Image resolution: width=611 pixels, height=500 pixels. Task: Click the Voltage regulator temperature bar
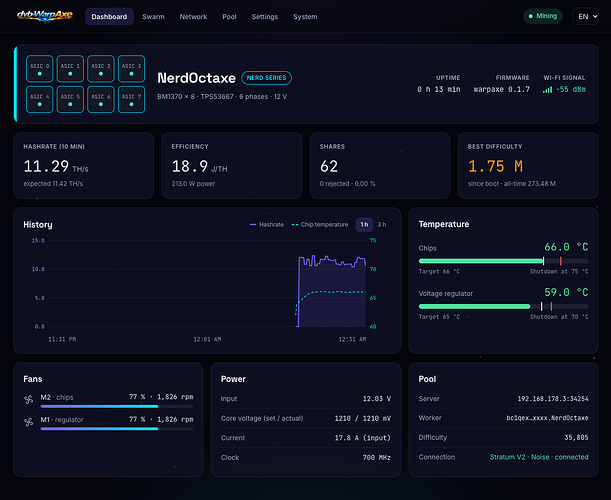(x=503, y=306)
